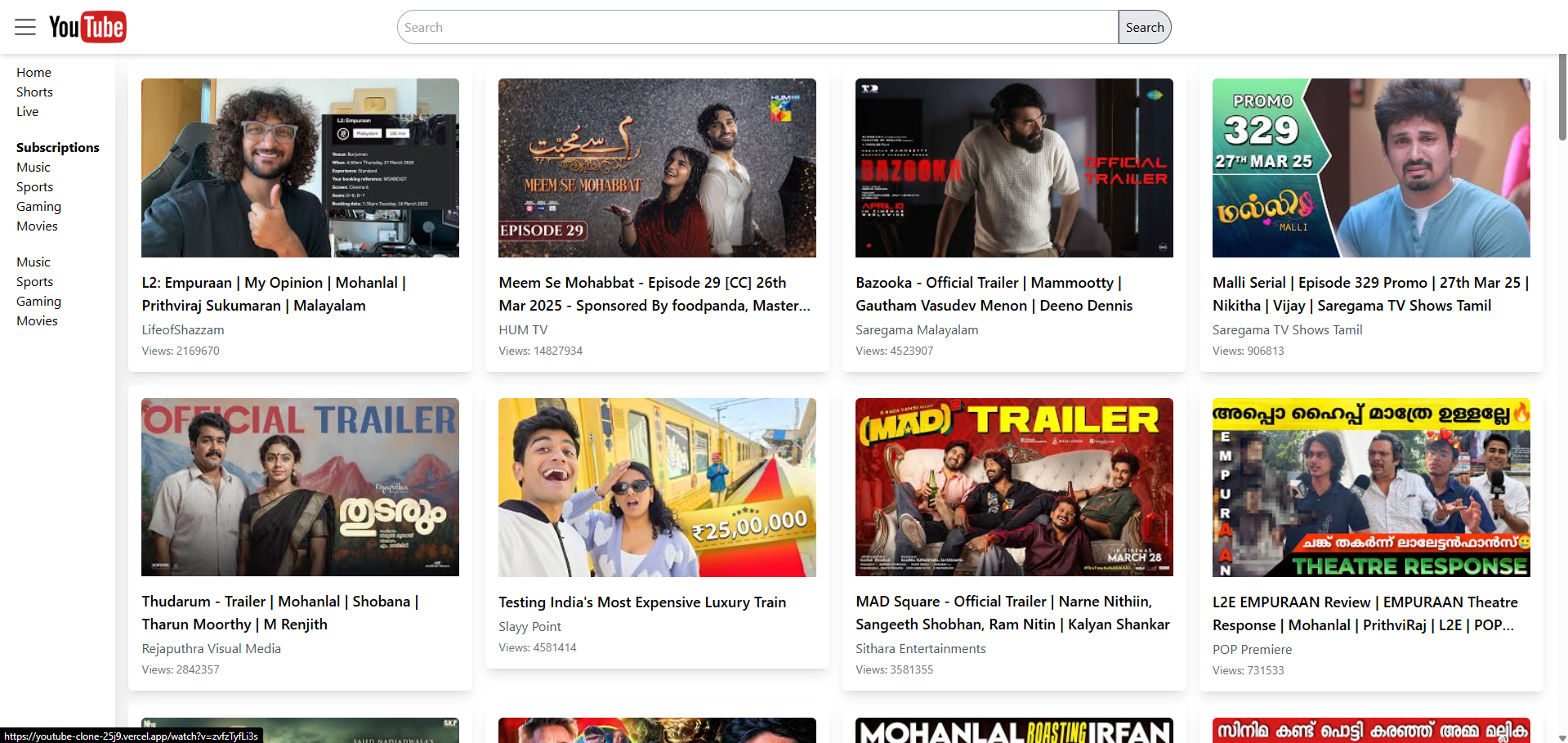The image size is (1568, 743).
Task: Click 'Views: 3581355' text
Action: pos(895,669)
